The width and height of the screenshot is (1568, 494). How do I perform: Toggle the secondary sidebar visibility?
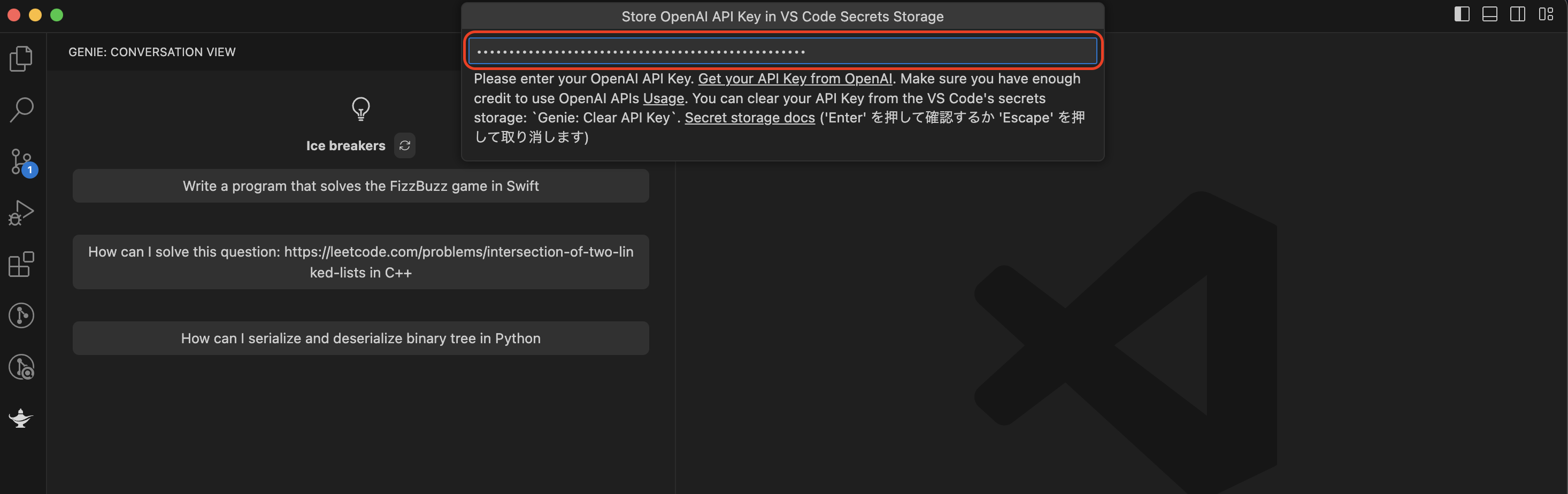tap(1518, 14)
